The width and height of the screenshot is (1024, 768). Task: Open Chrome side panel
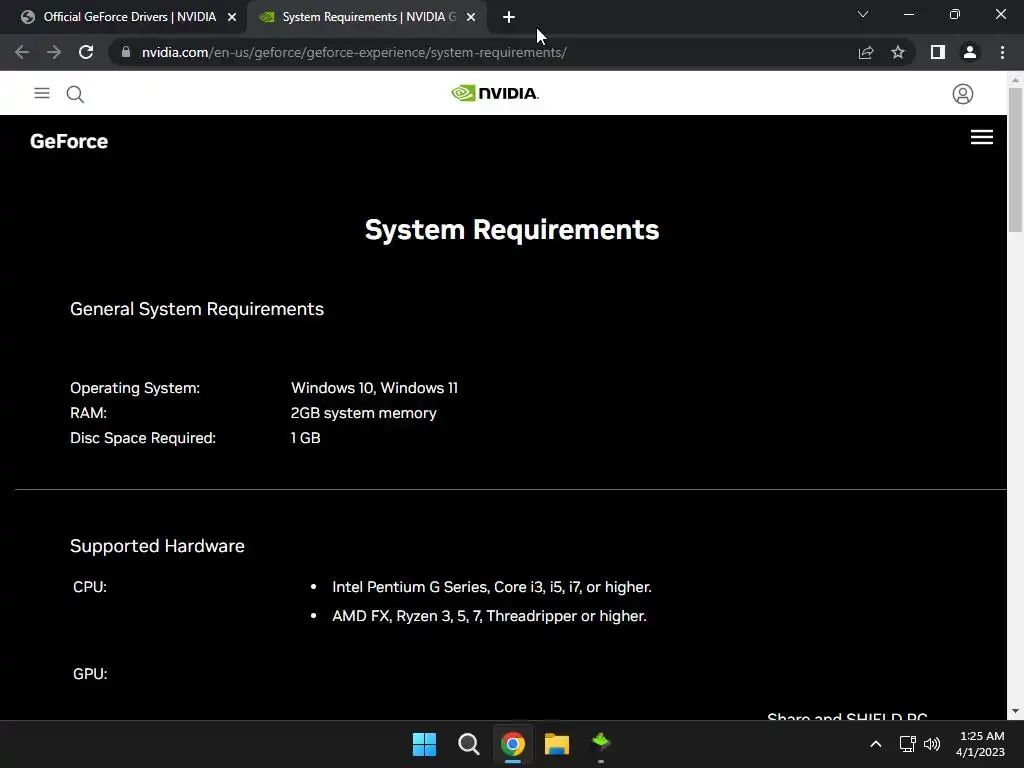[938, 52]
